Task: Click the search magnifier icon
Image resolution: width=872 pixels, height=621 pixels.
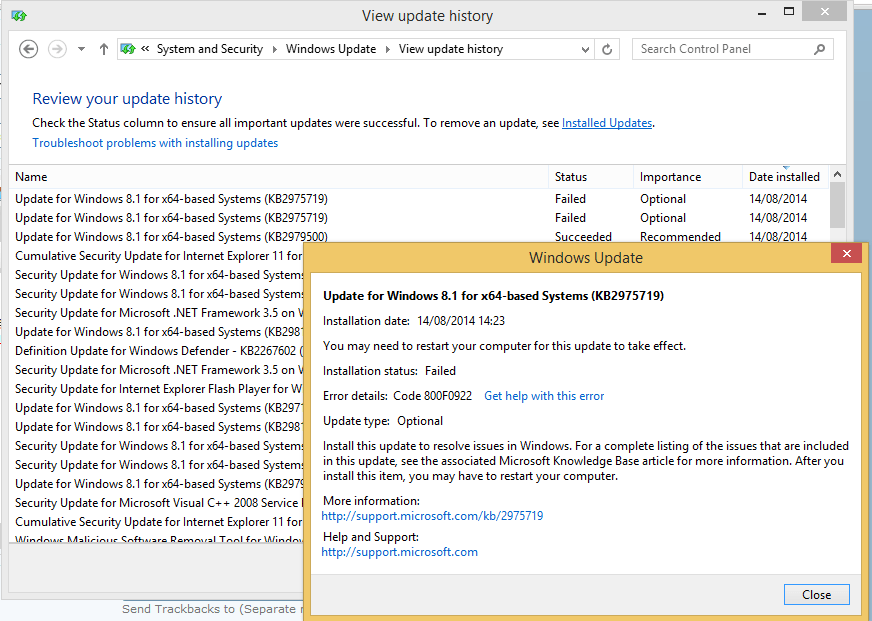Action: point(819,49)
